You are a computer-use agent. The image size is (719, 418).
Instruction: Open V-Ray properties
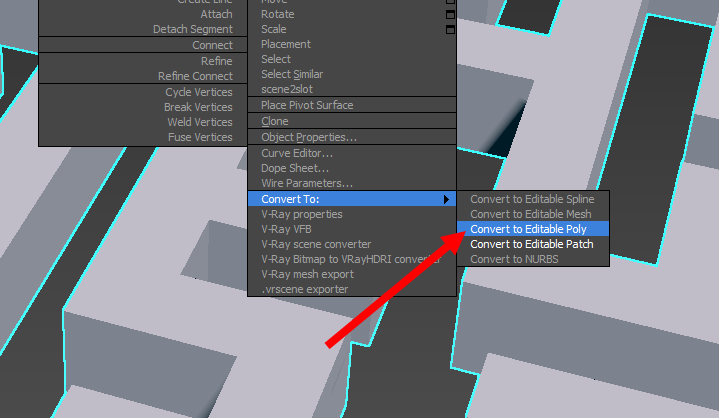click(352, 214)
